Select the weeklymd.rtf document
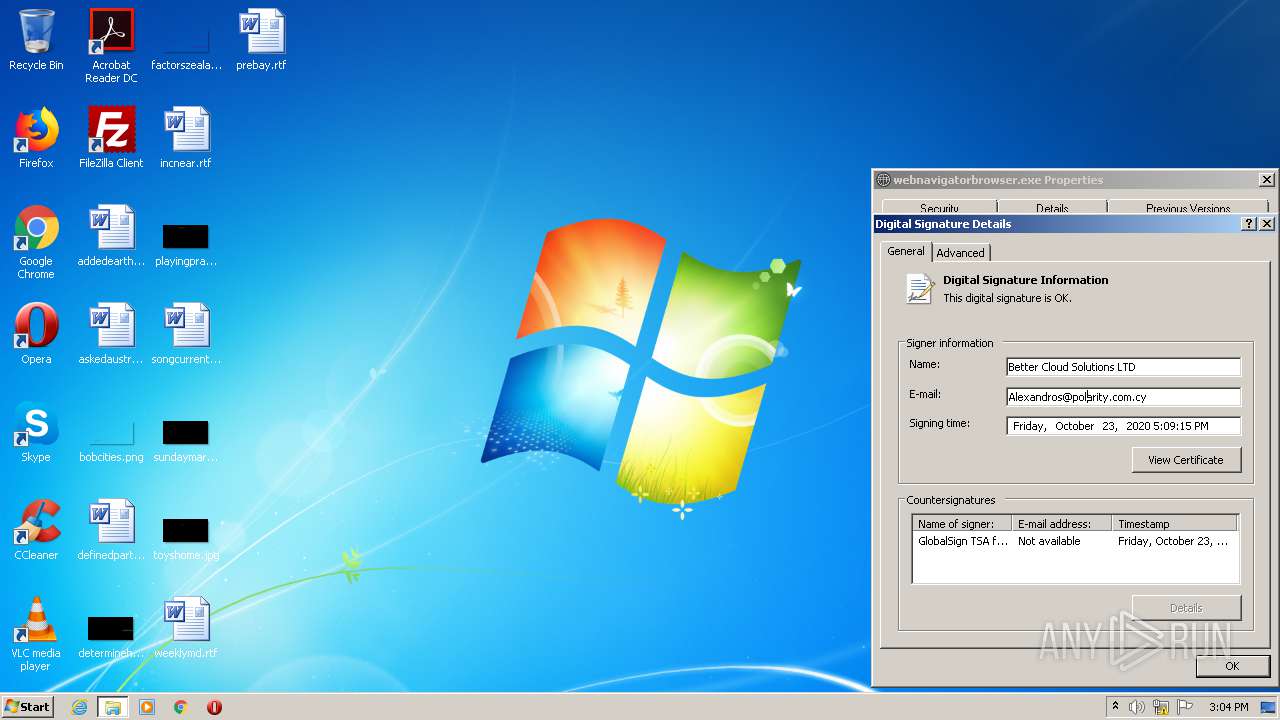Screen dimensions: 1280x720 pyautogui.click(x=186, y=628)
